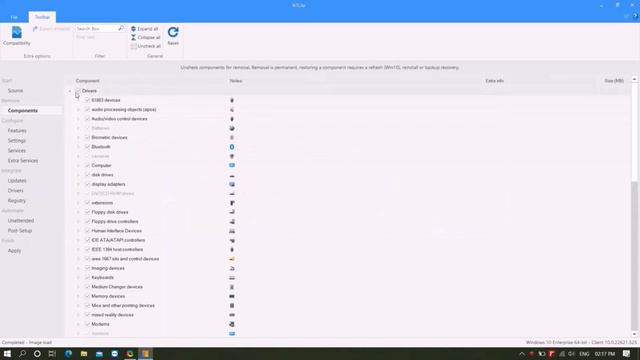Open the File tab
This screenshot has width=640, height=360.
14,17
